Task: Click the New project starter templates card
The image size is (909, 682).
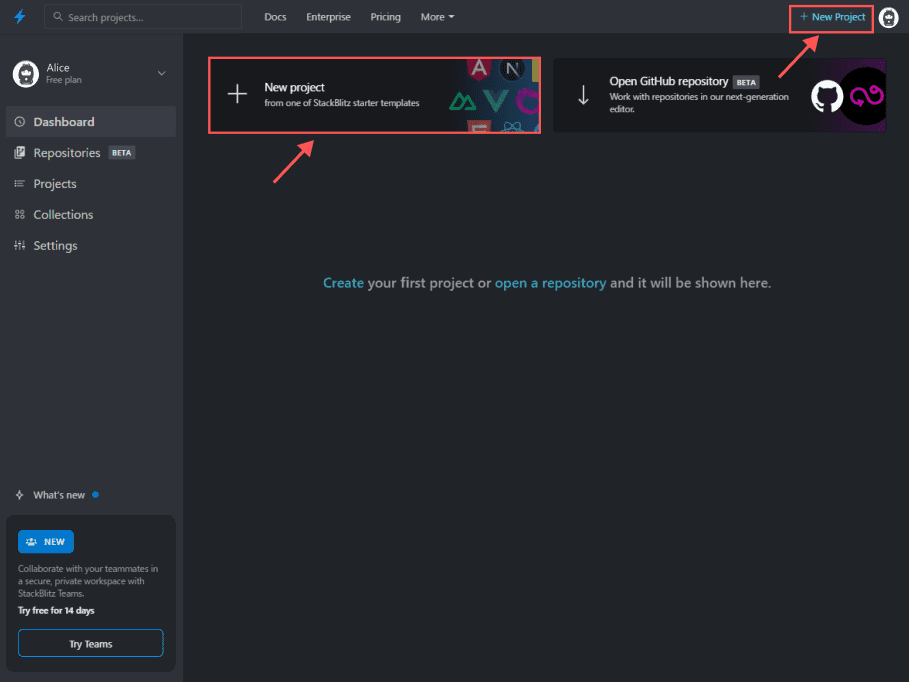Action: [x=374, y=95]
